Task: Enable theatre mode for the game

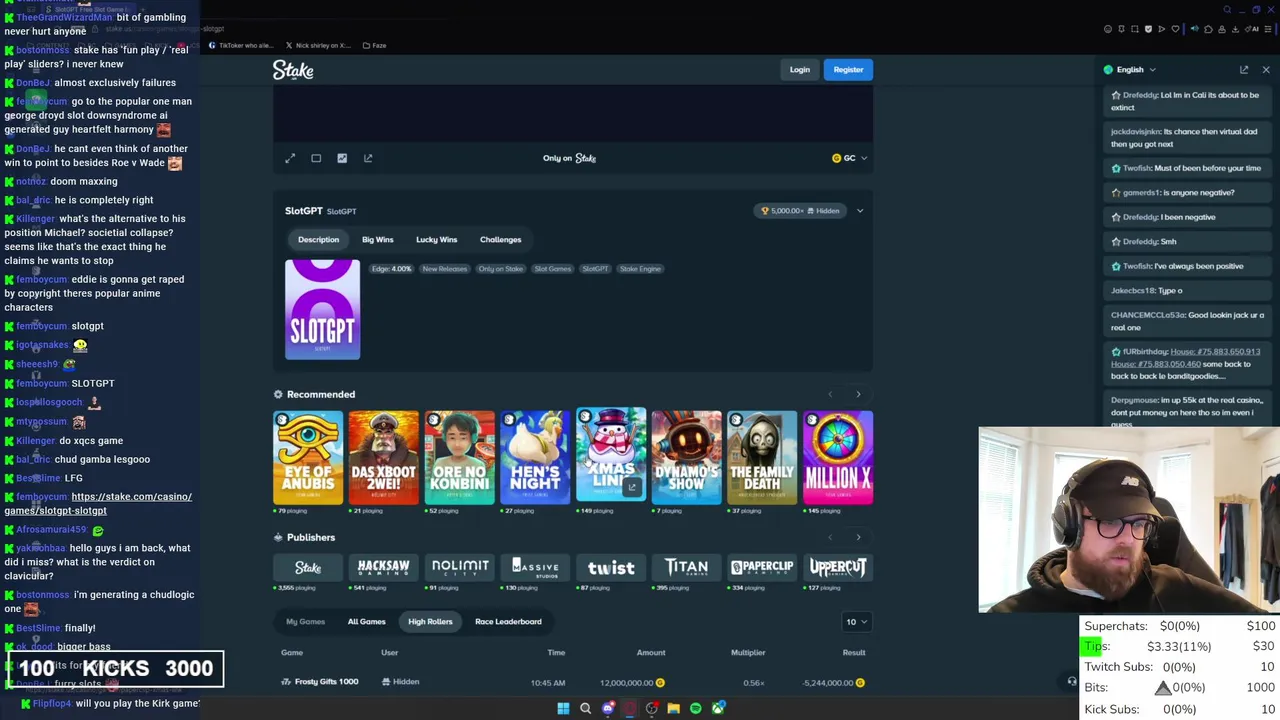Action: (316, 158)
